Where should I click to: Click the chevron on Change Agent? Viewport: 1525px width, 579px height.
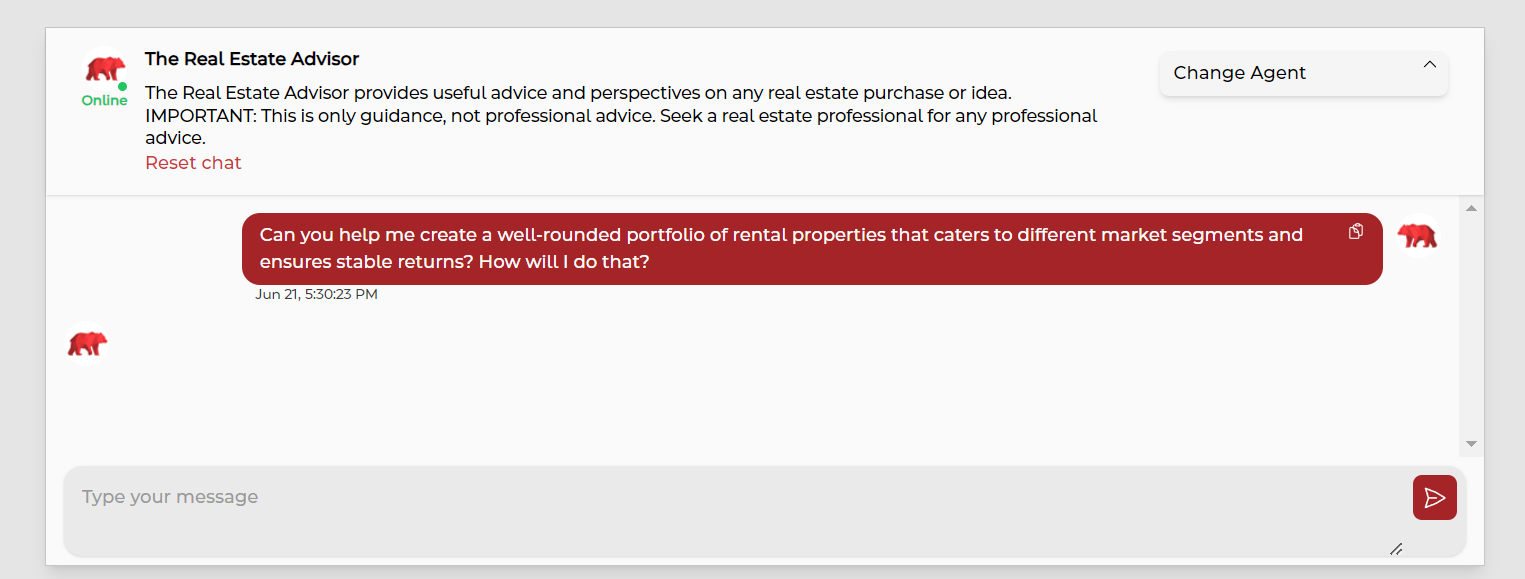1429,65
